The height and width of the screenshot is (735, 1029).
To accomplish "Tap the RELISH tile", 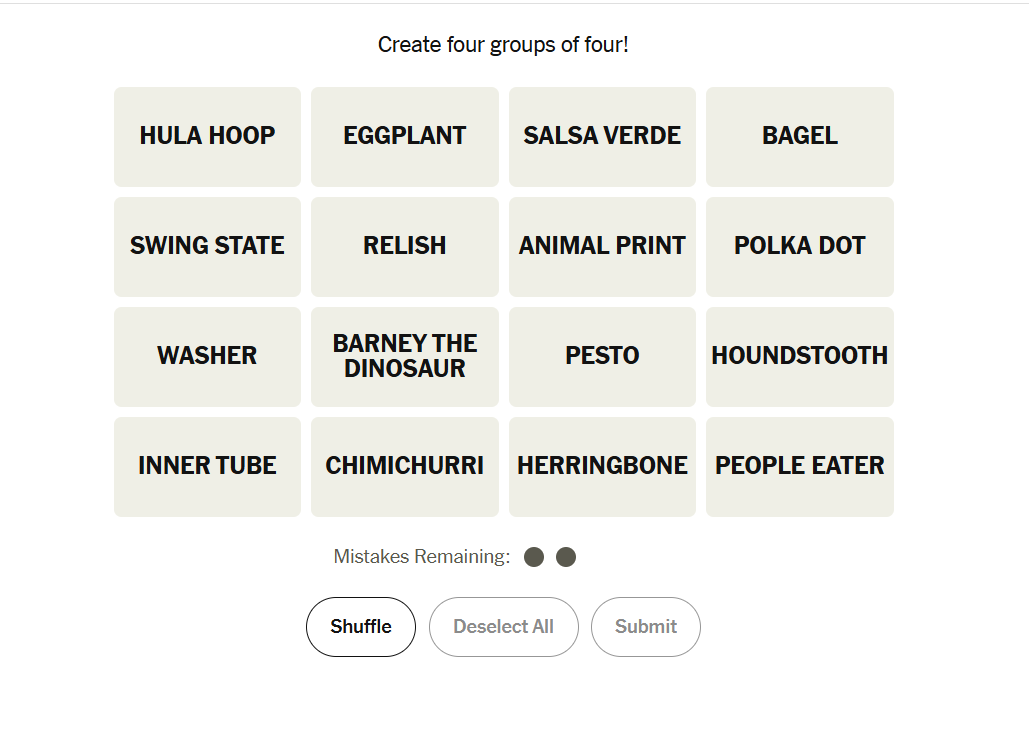I will 404,246.
